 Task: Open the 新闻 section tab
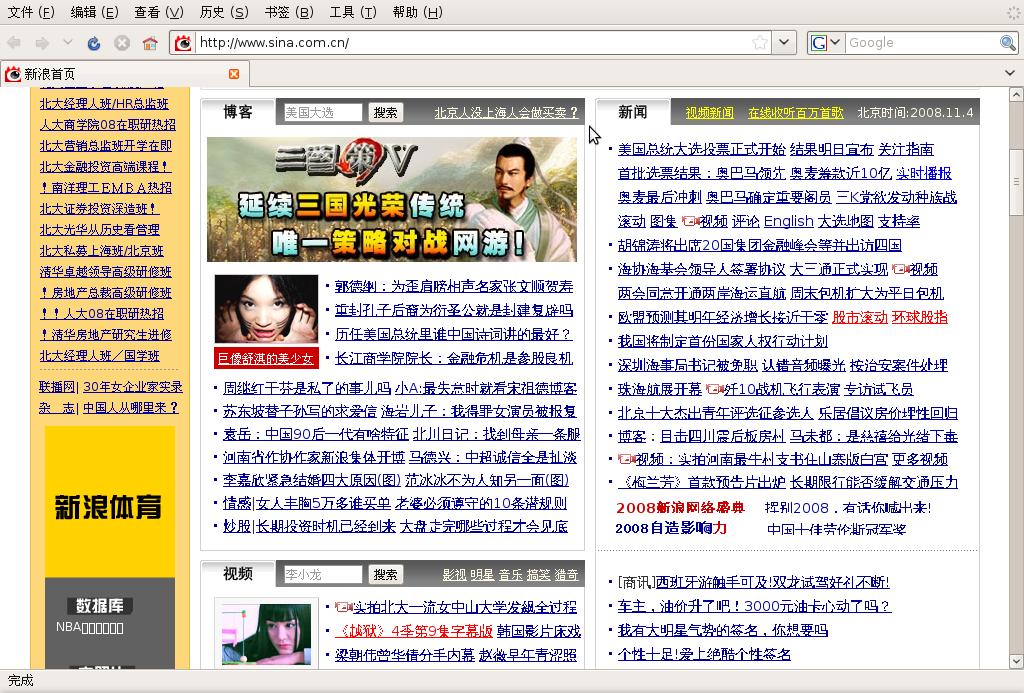click(633, 112)
